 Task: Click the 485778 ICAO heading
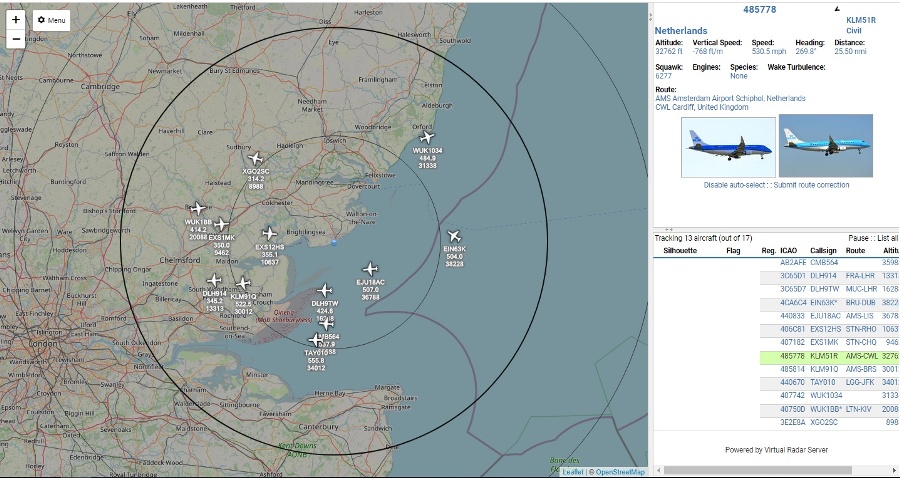[x=759, y=10]
